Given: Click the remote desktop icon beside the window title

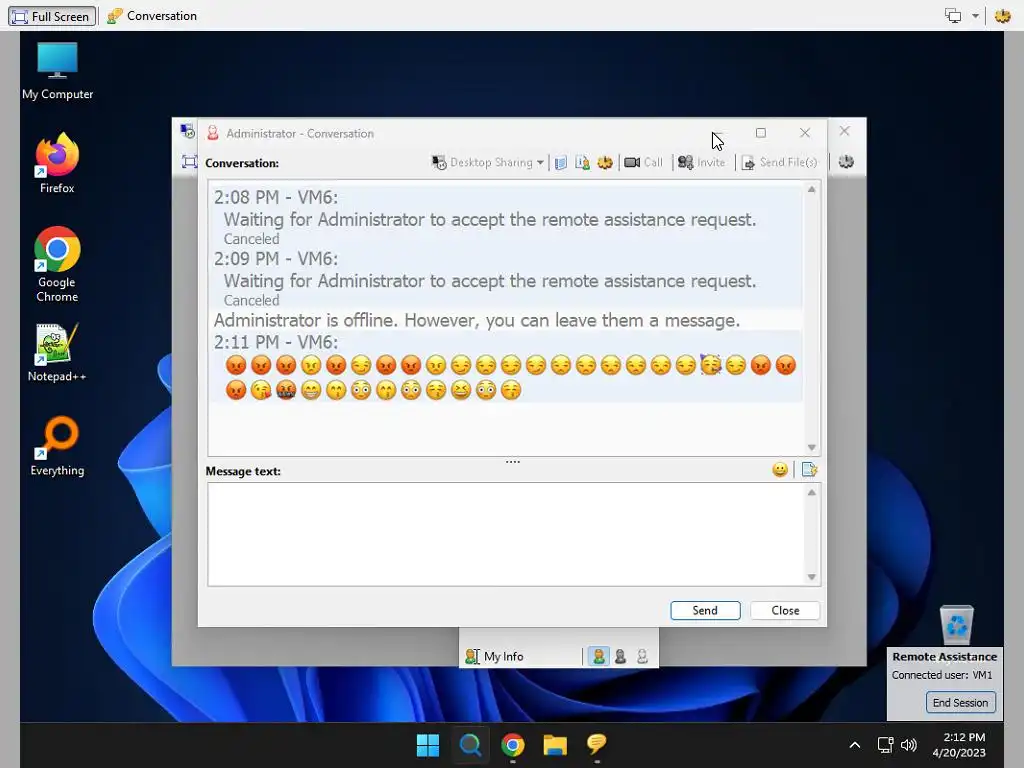Looking at the screenshot, I should (x=187, y=131).
